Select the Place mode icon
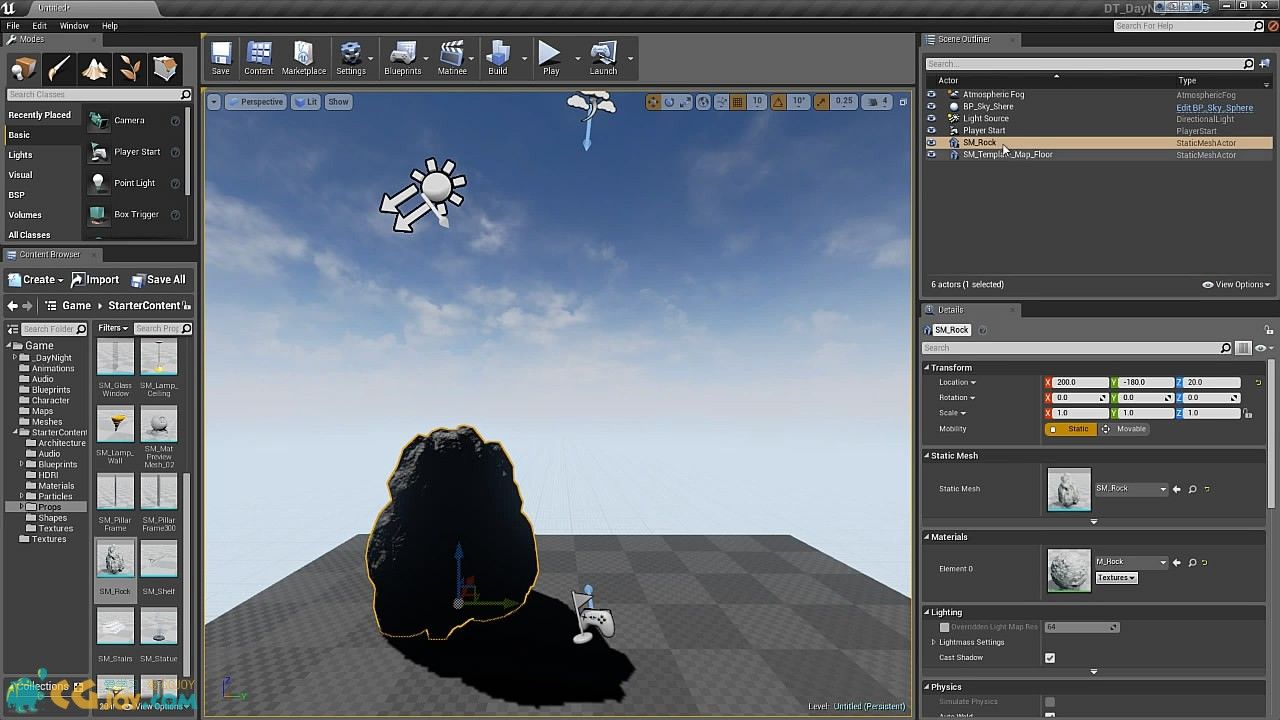The width and height of the screenshot is (1280, 720). pos(24,68)
